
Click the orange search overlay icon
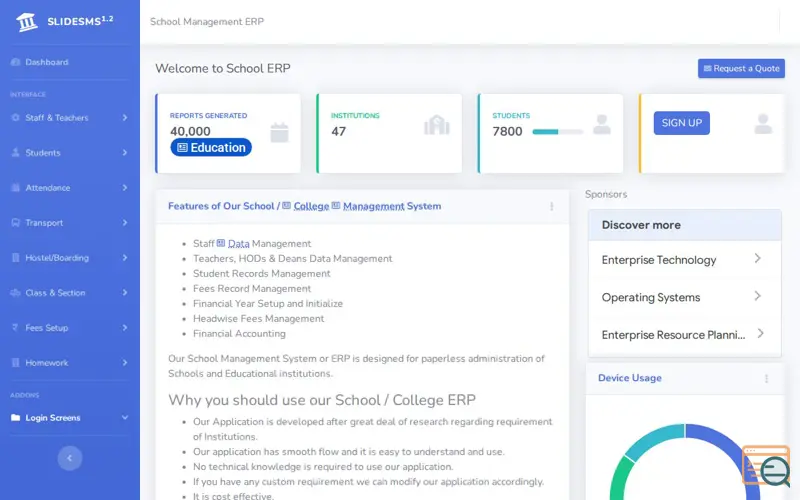coord(766,465)
